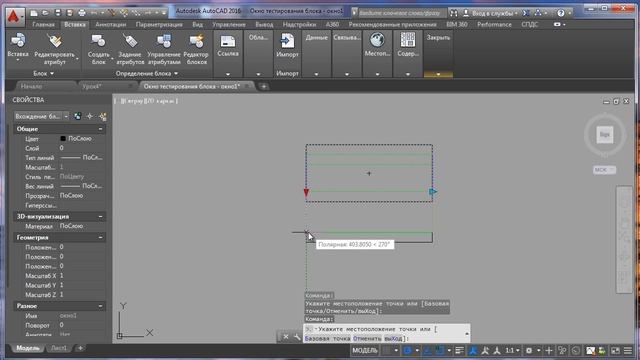
Task: Click the status bar Customization menu icon
Action: point(628,351)
